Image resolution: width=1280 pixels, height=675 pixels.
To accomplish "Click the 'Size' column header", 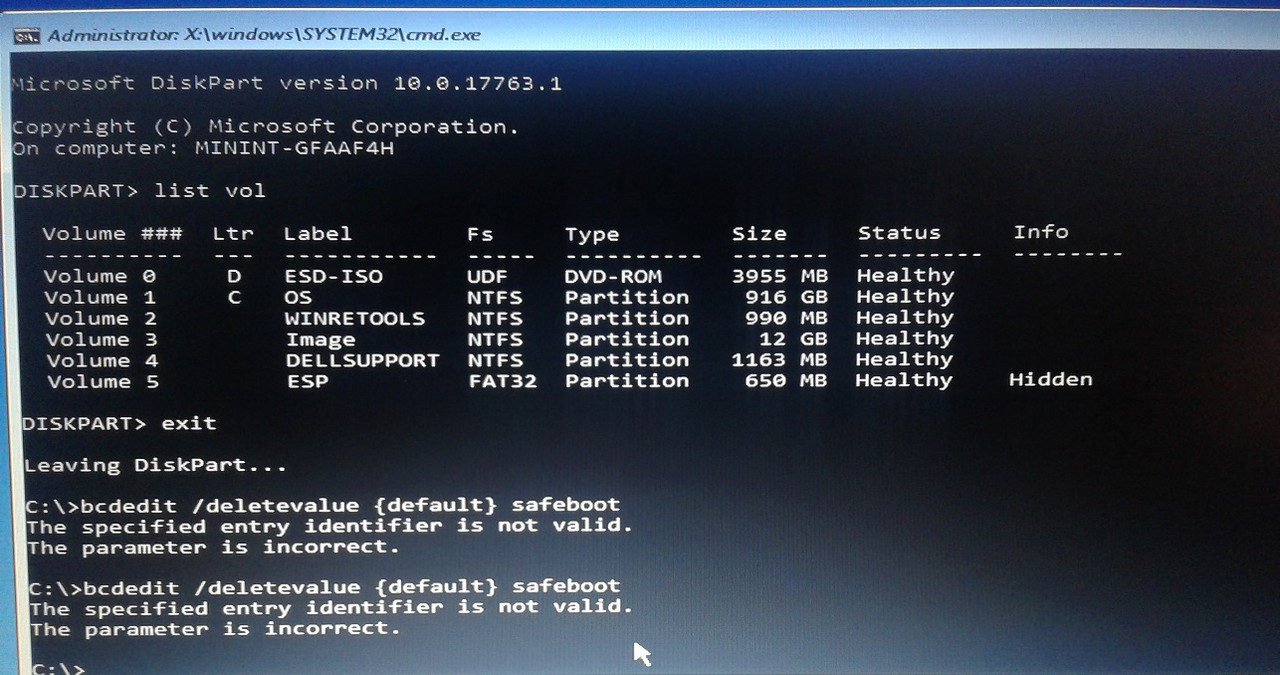I will pos(759,234).
